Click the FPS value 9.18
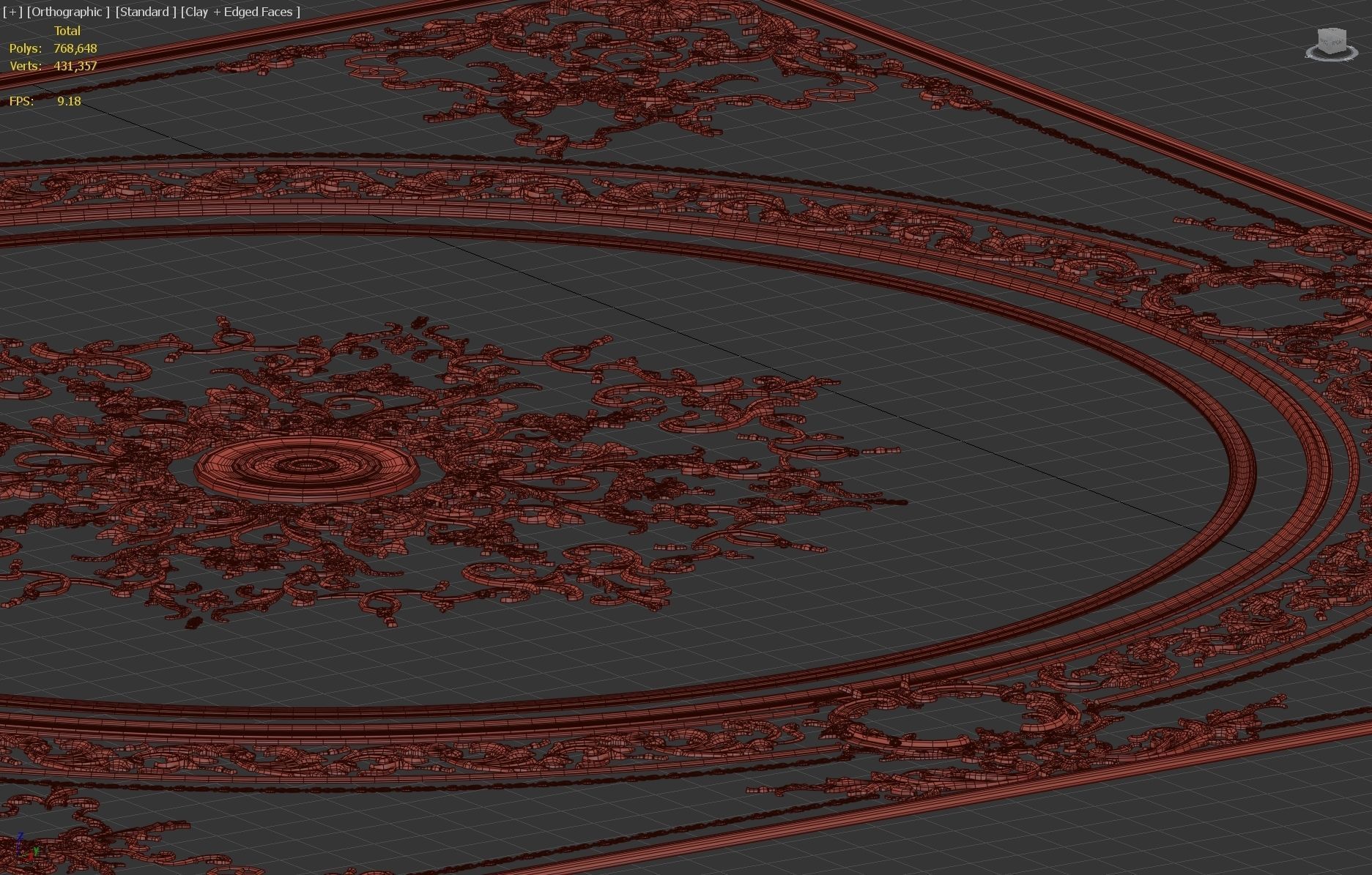Screen dimensions: 1372x875 coord(69,101)
